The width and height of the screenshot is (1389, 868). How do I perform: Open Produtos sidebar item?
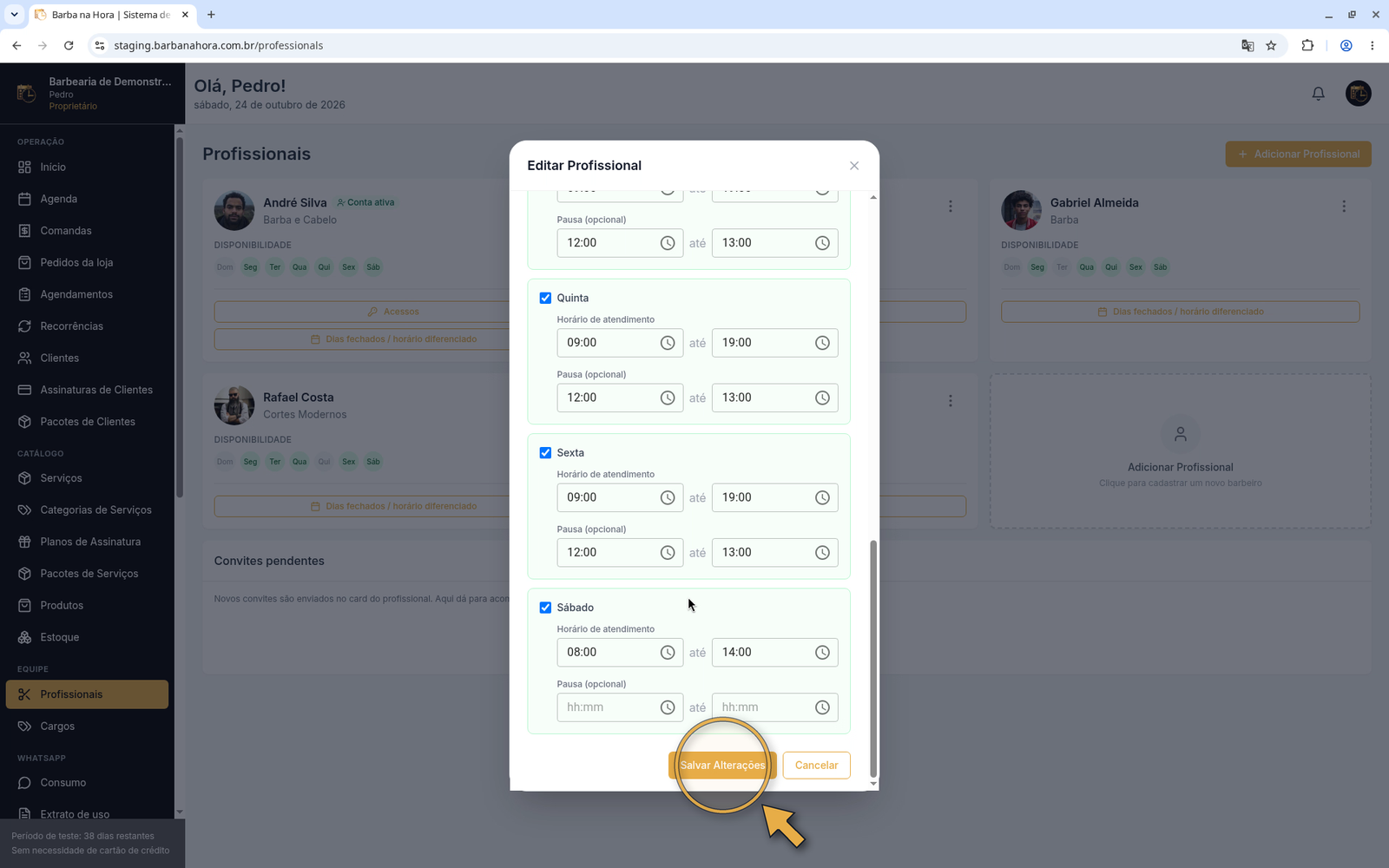tap(87, 605)
